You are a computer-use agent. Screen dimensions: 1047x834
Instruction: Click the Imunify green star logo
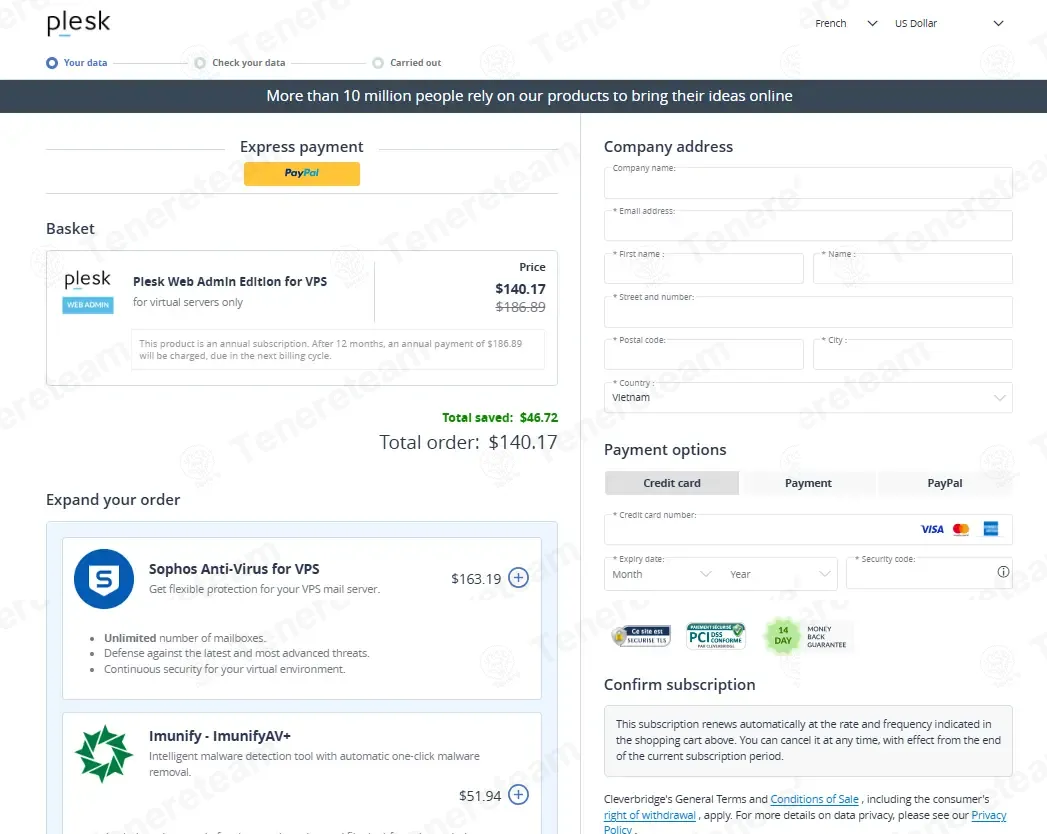103,754
